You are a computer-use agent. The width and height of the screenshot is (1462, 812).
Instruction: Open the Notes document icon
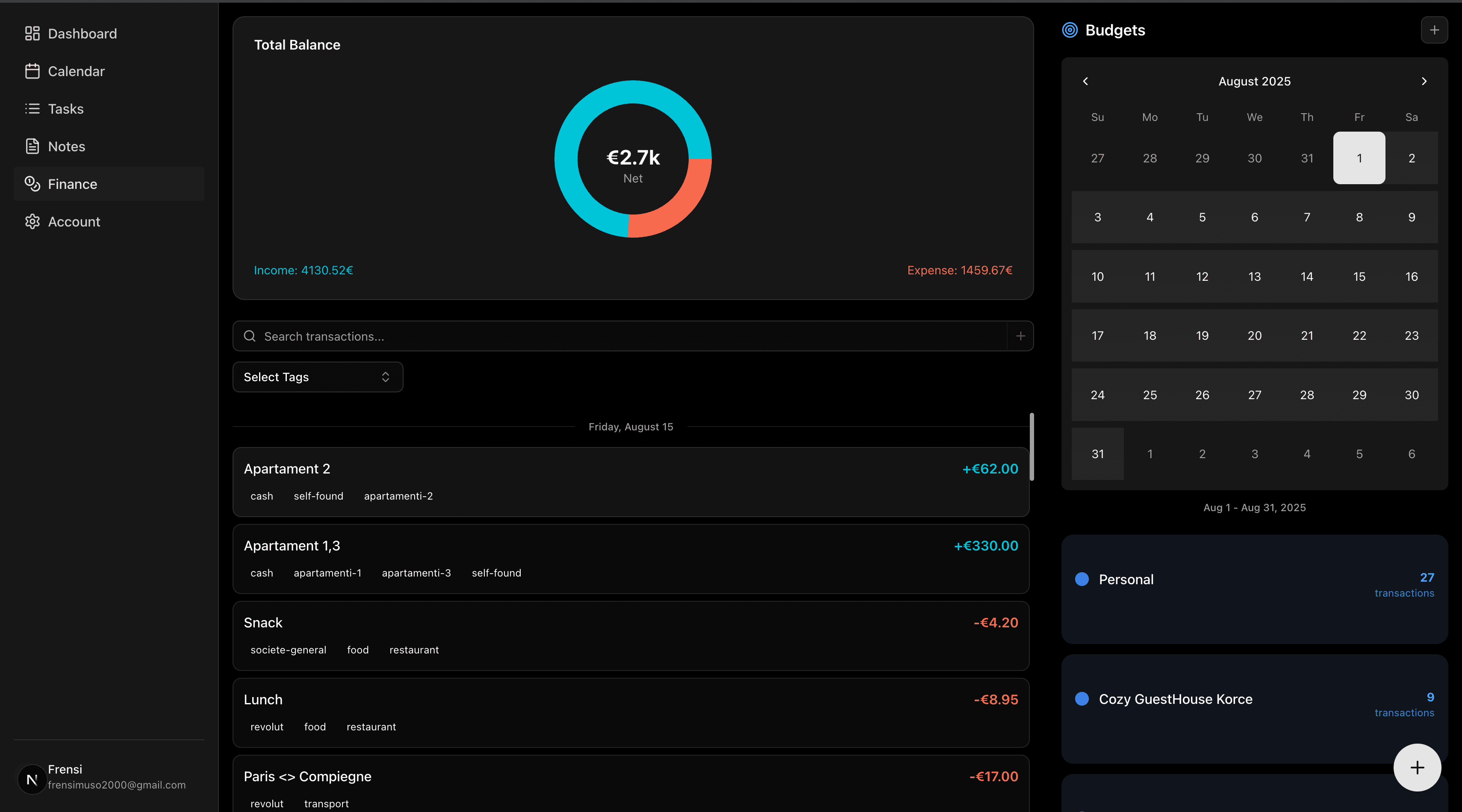point(32,146)
